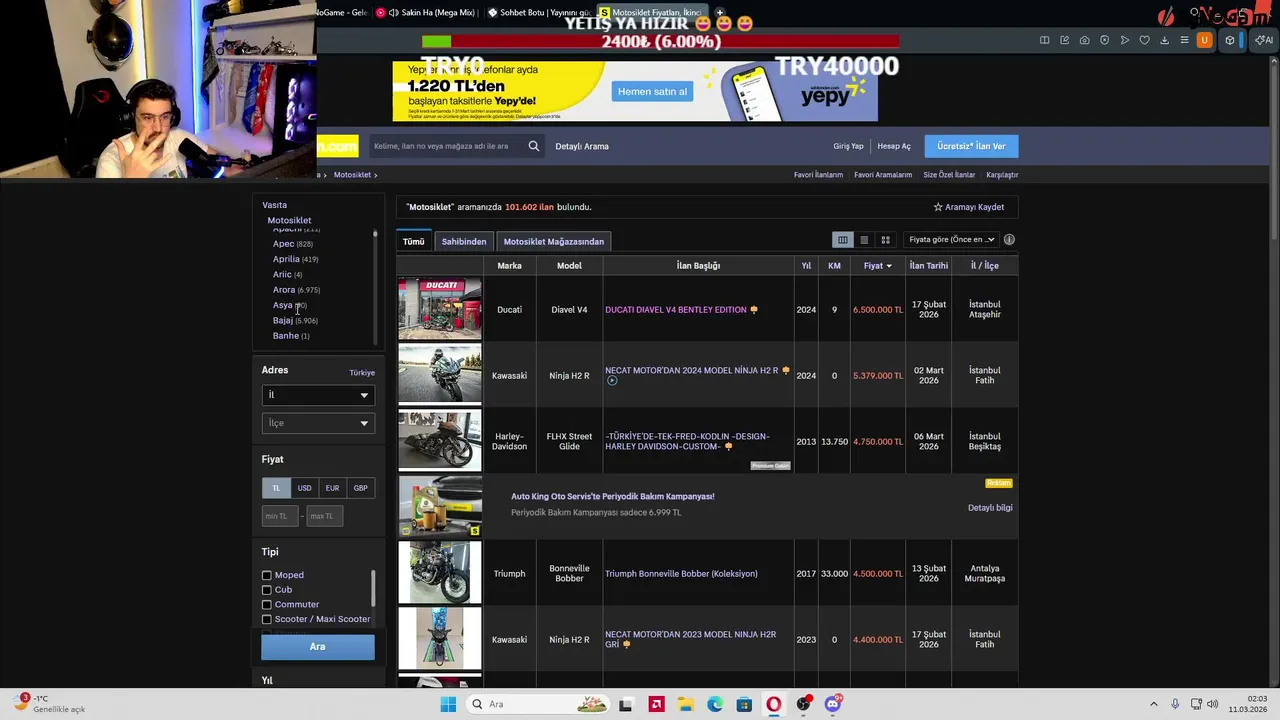Select USD currency toggle
1280x720 pixels.
[x=304, y=488]
